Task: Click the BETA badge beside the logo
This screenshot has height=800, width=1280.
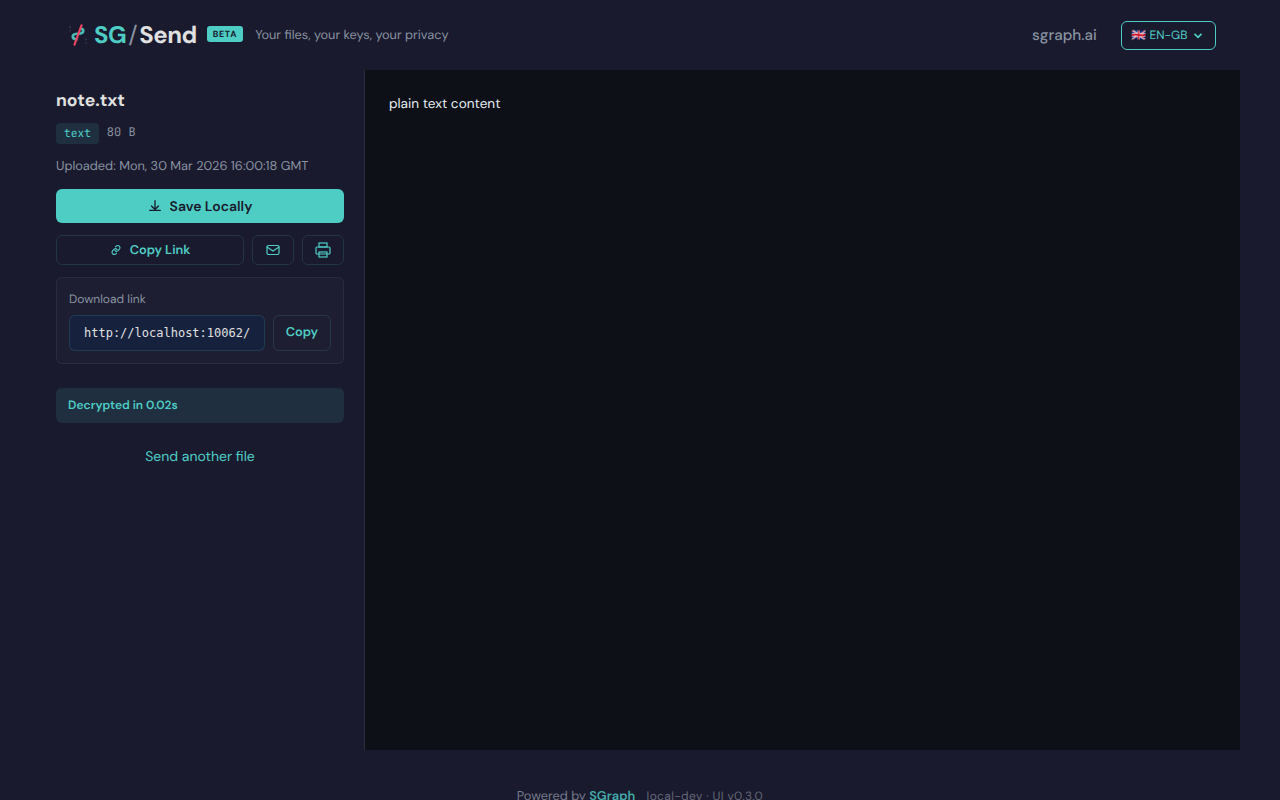Action: (x=224, y=34)
